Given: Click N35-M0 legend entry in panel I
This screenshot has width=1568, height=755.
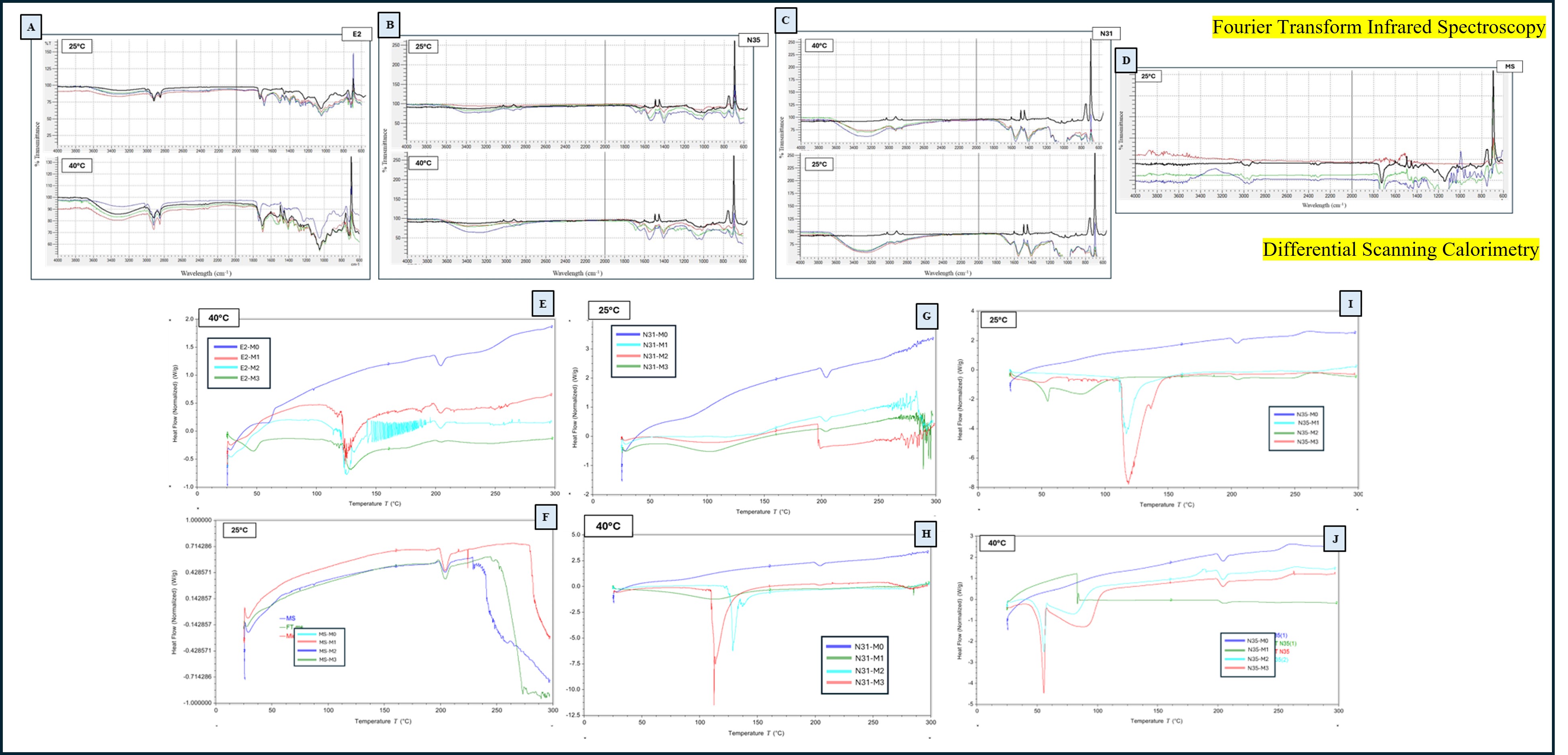Looking at the screenshot, I should pyautogui.click(x=1306, y=414).
